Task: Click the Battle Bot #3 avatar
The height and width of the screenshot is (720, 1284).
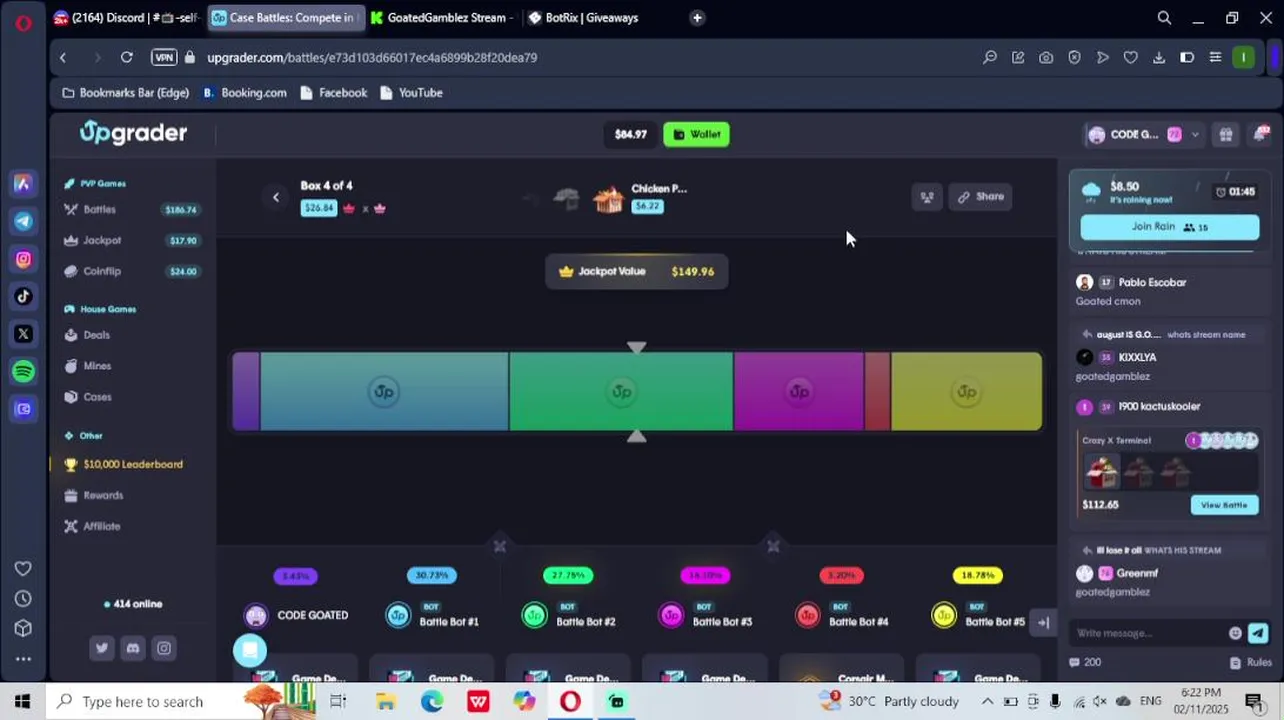Action: pos(671,616)
